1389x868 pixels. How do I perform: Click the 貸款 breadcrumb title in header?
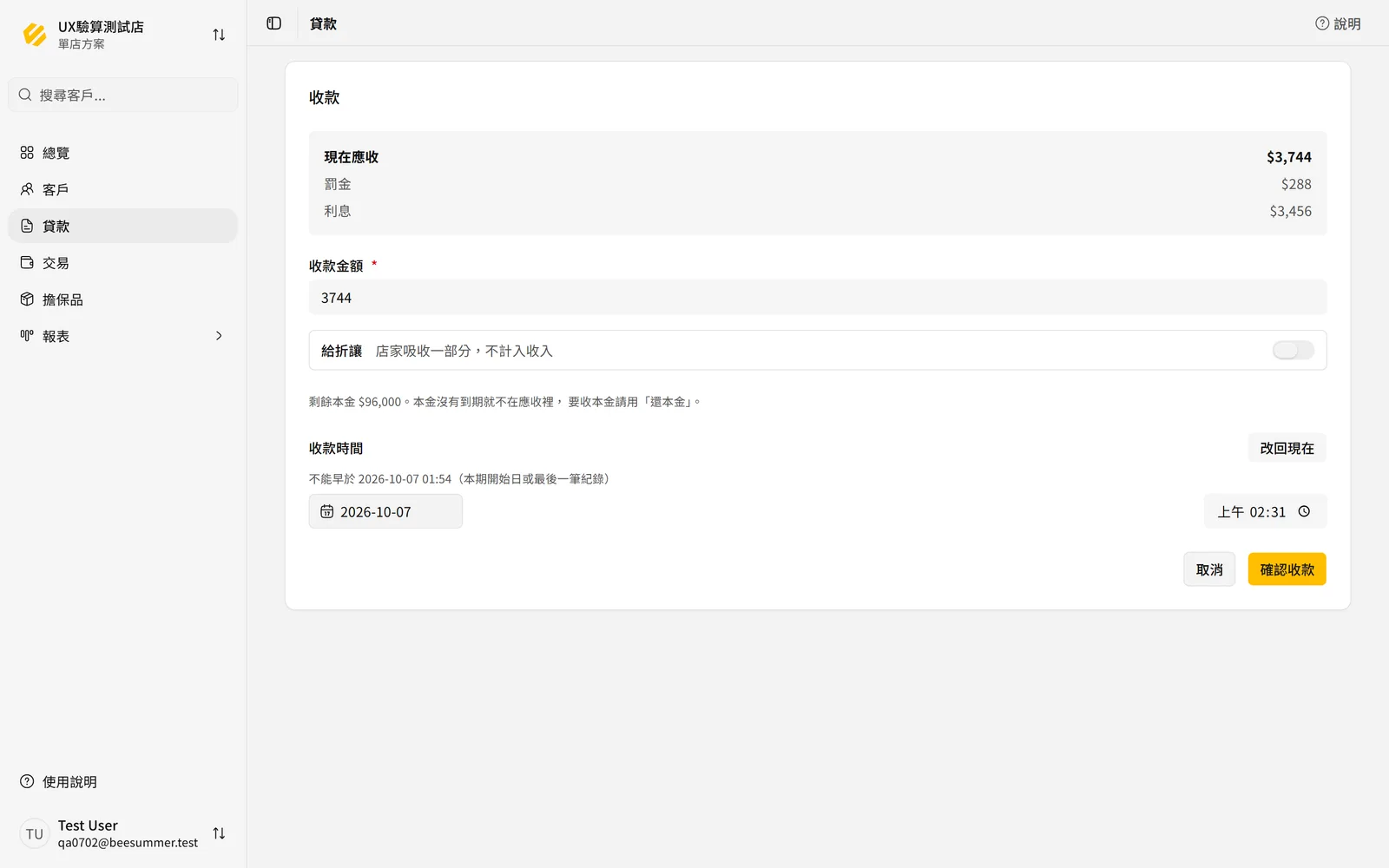[x=323, y=23]
